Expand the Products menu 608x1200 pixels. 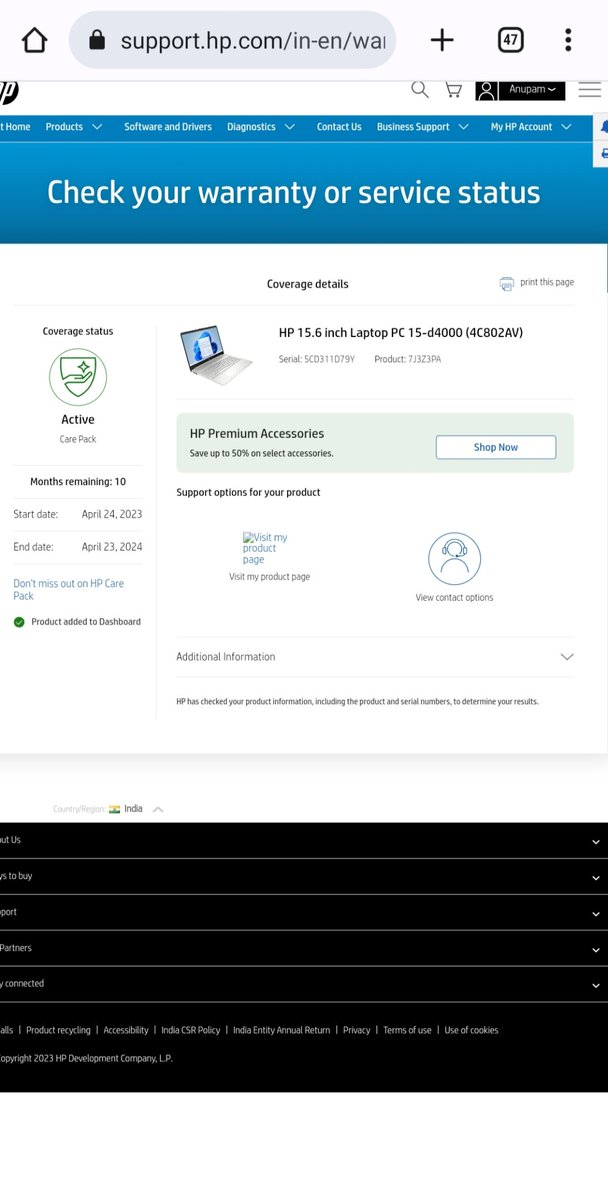[74, 127]
